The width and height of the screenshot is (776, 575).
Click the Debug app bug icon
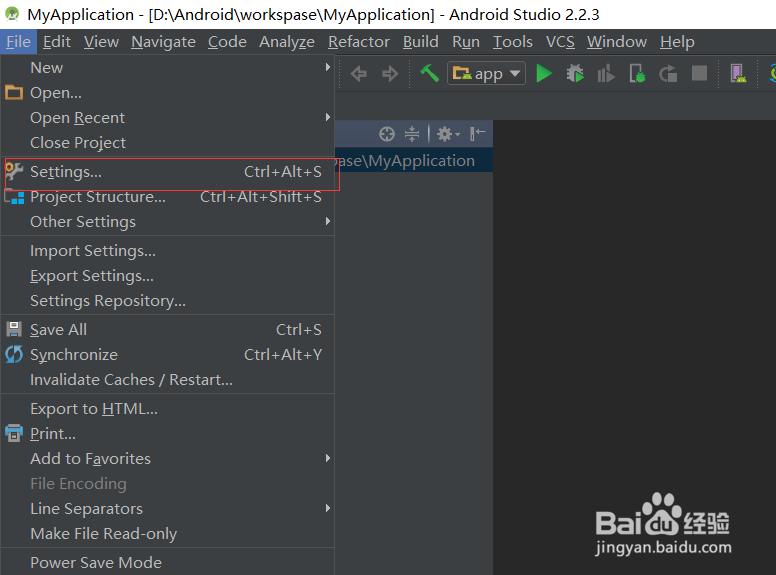575,74
